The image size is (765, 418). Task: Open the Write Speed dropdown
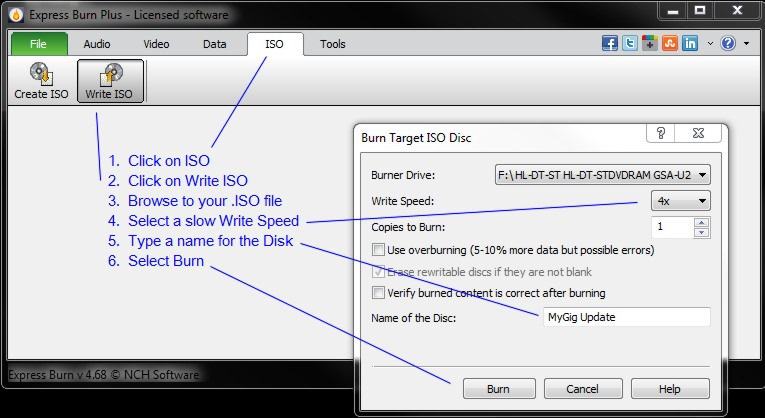pyautogui.click(x=681, y=200)
